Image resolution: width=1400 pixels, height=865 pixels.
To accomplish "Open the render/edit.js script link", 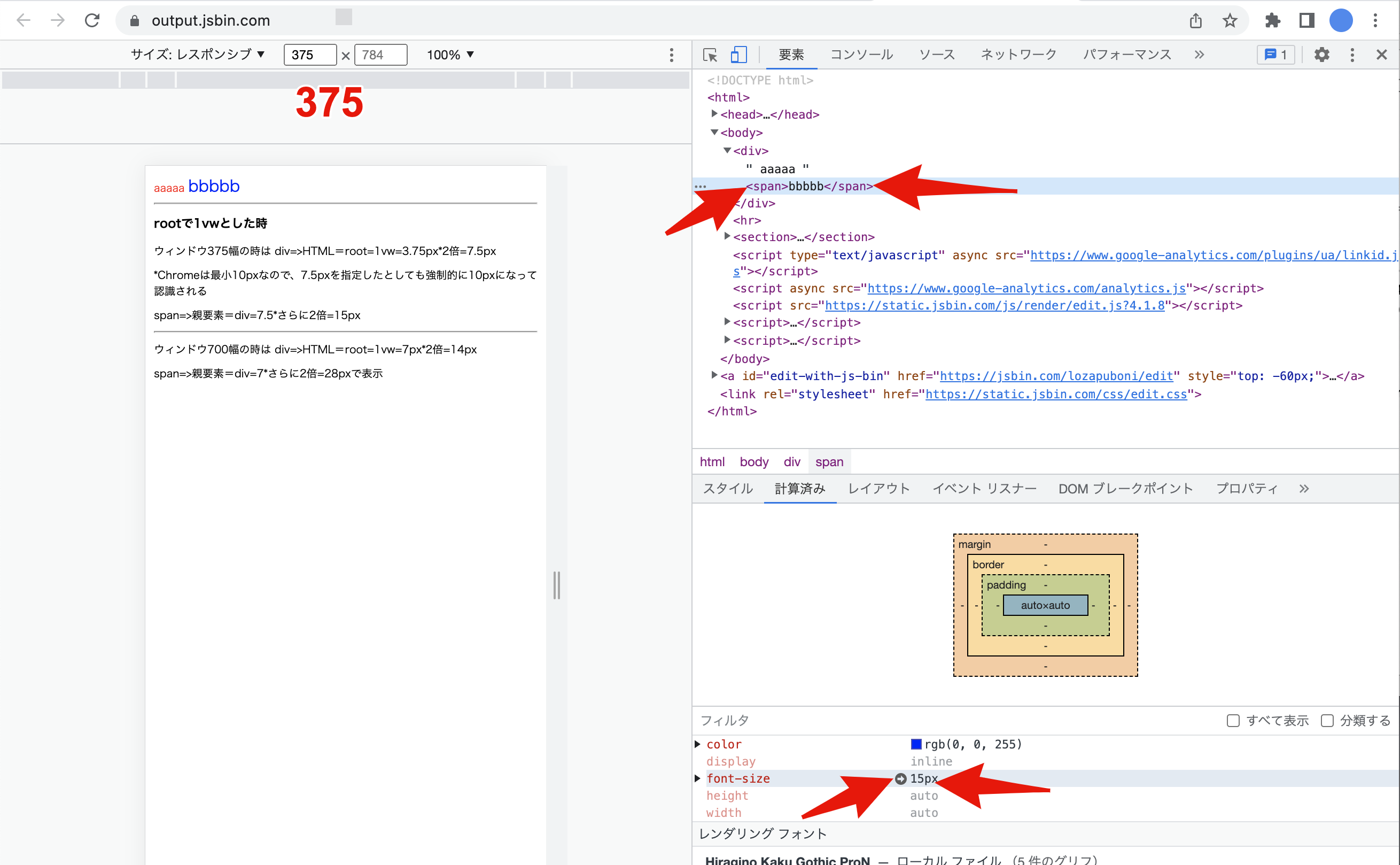I will tap(994, 305).
